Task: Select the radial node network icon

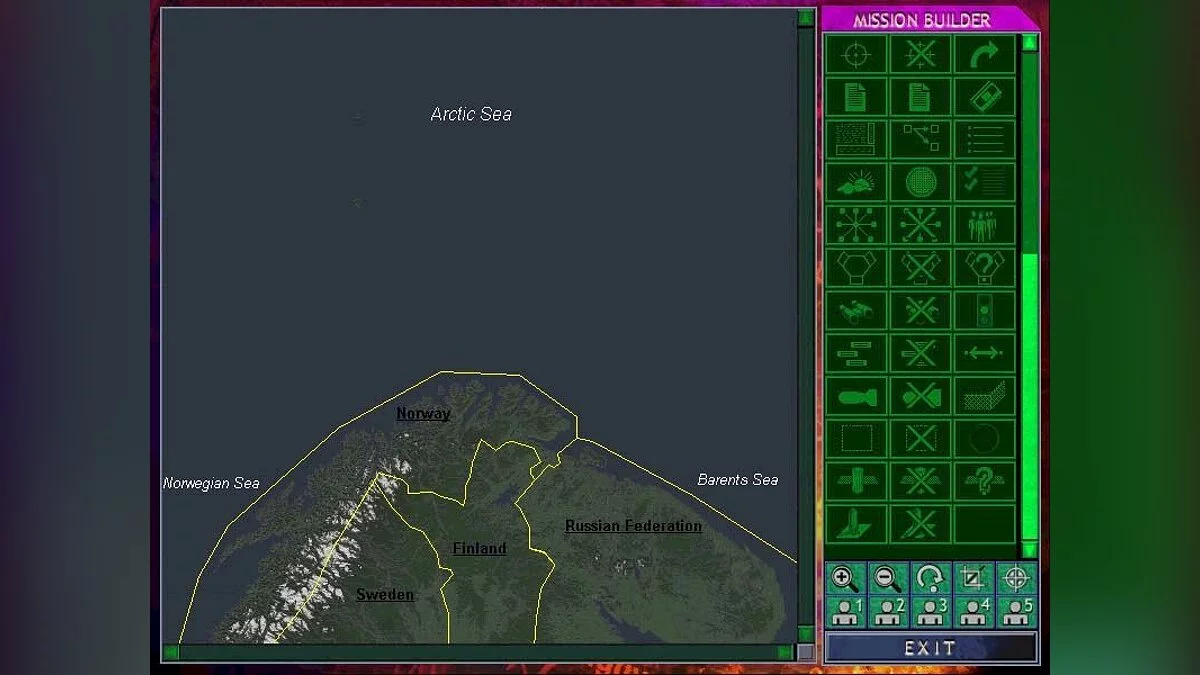Action: coord(856,225)
